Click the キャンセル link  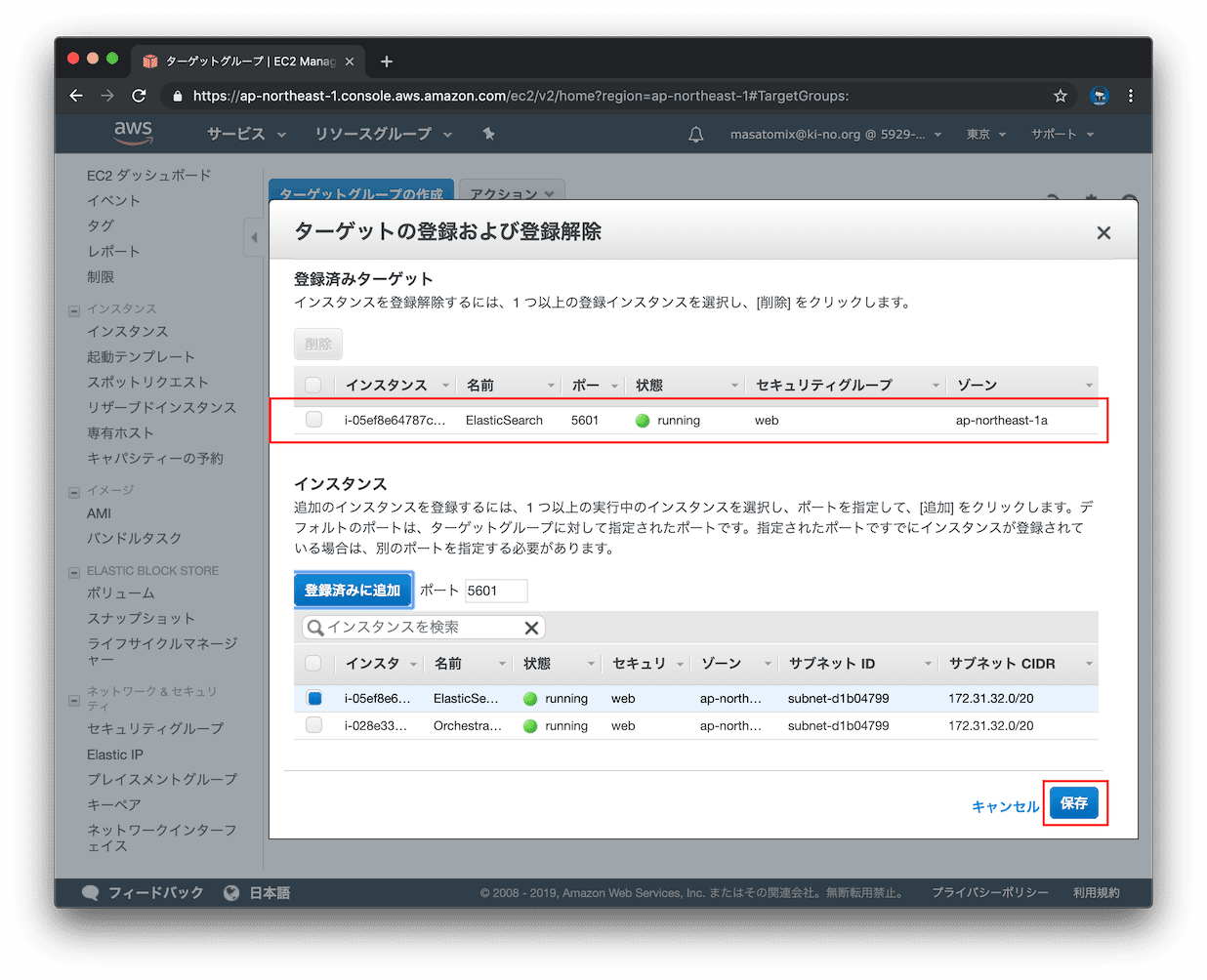pos(1006,806)
